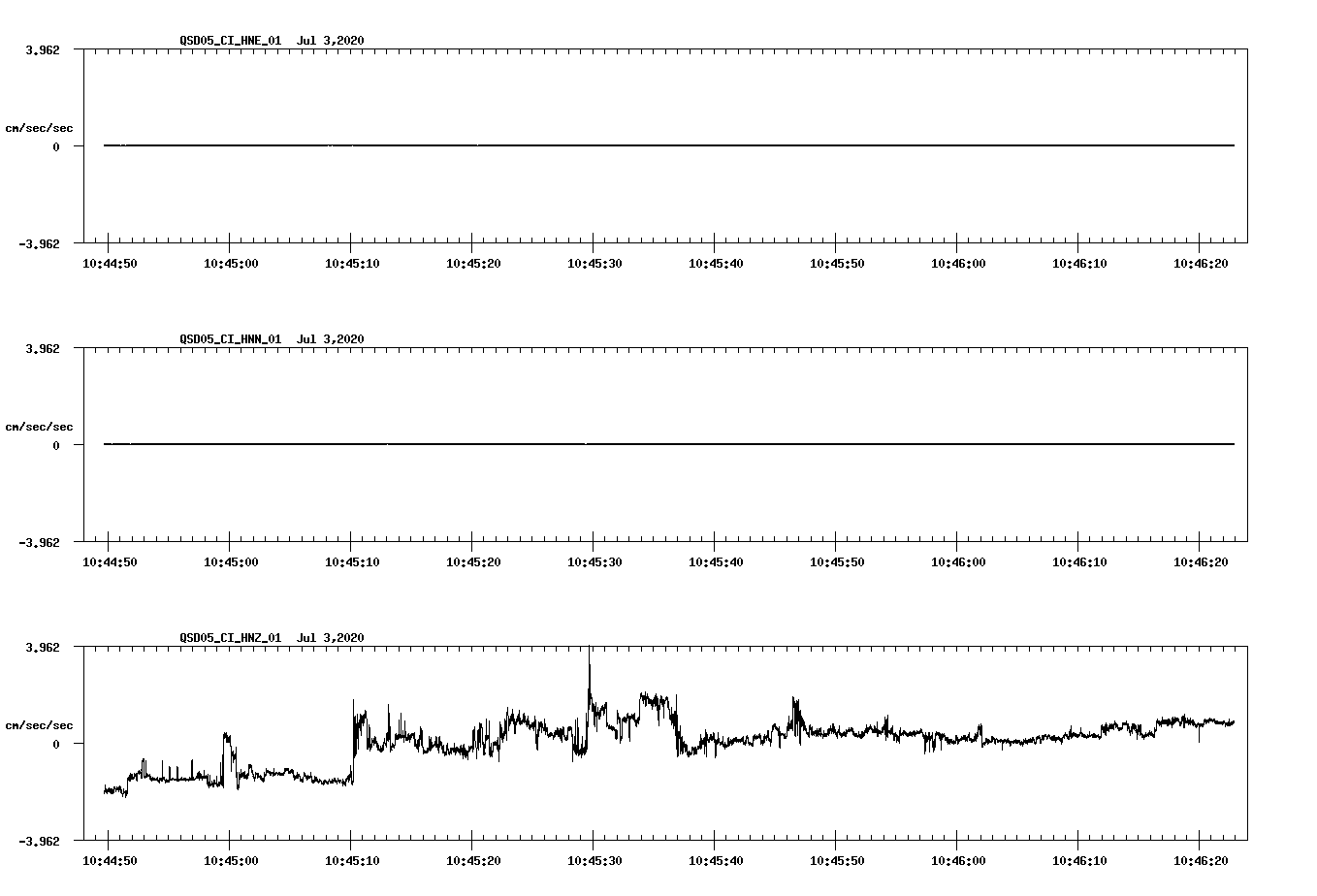The width and height of the screenshot is (1317, 896).
Task: Click the 3.962 upper limit on HNZ plot
Action: coord(42,647)
